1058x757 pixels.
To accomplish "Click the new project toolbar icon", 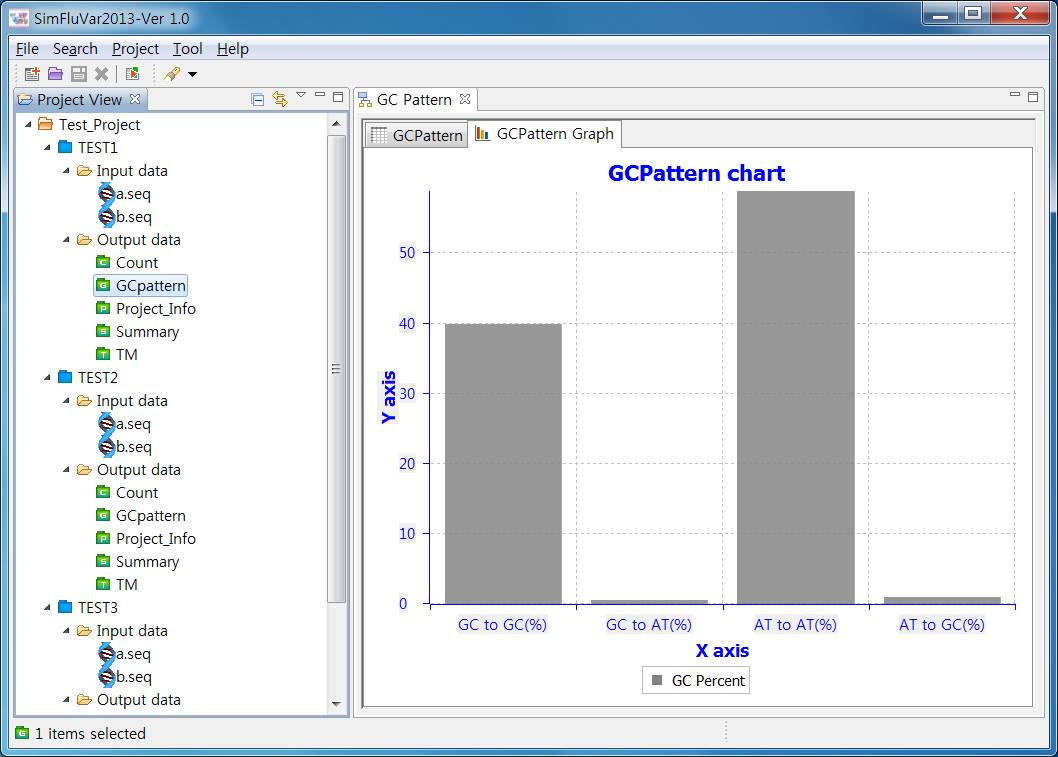I will coord(32,74).
